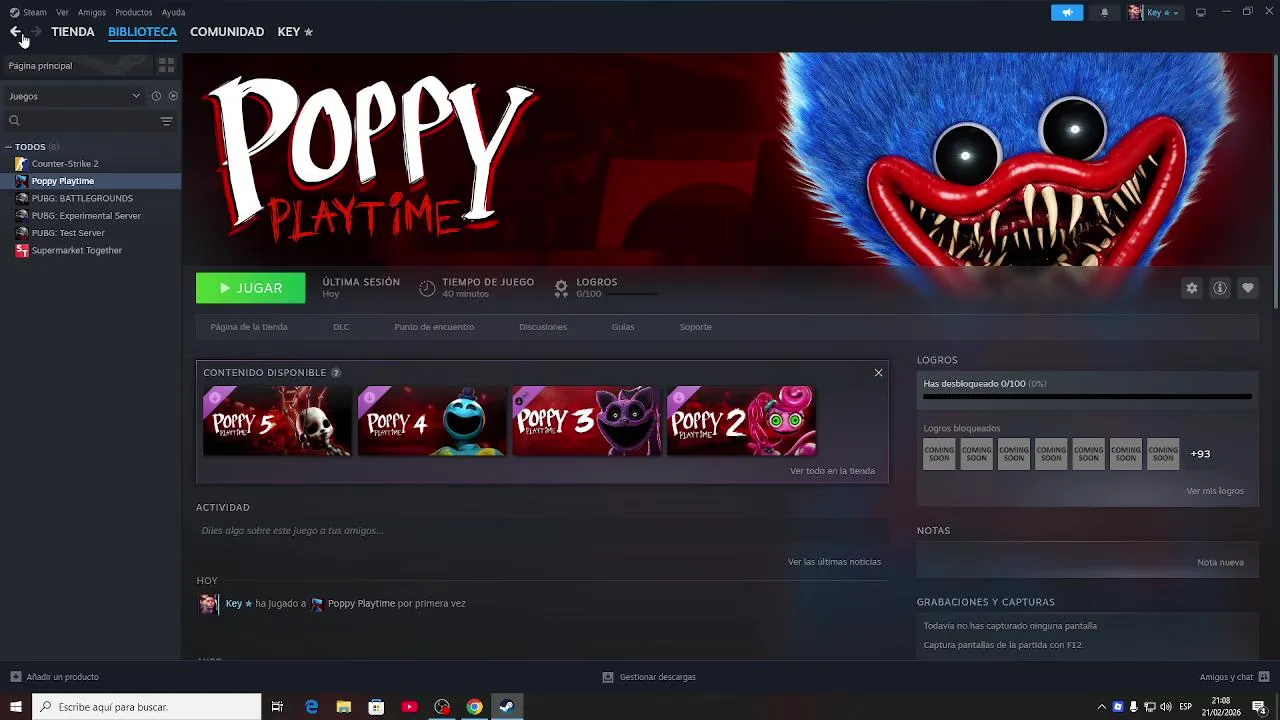Select PUBG: BATTLEGROUNDS in library
Screen dimensions: 1280x720
(x=90, y=198)
